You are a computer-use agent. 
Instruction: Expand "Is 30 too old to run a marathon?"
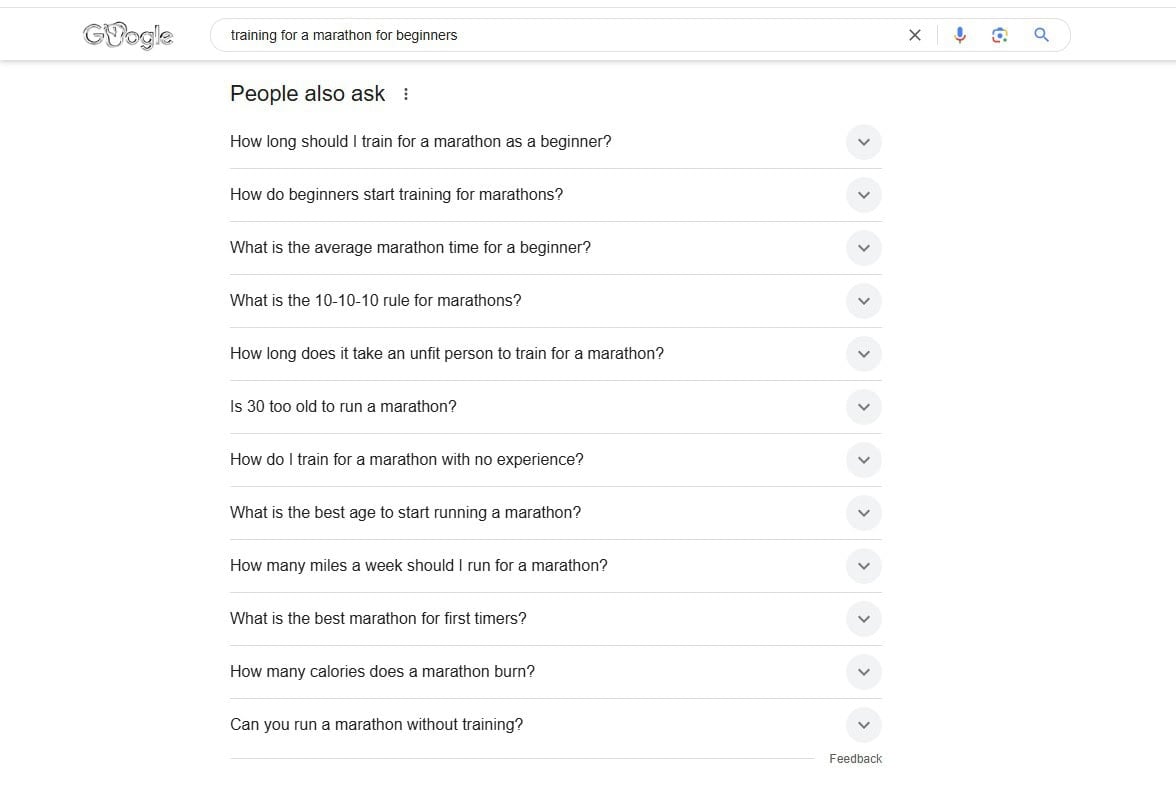pos(863,406)
